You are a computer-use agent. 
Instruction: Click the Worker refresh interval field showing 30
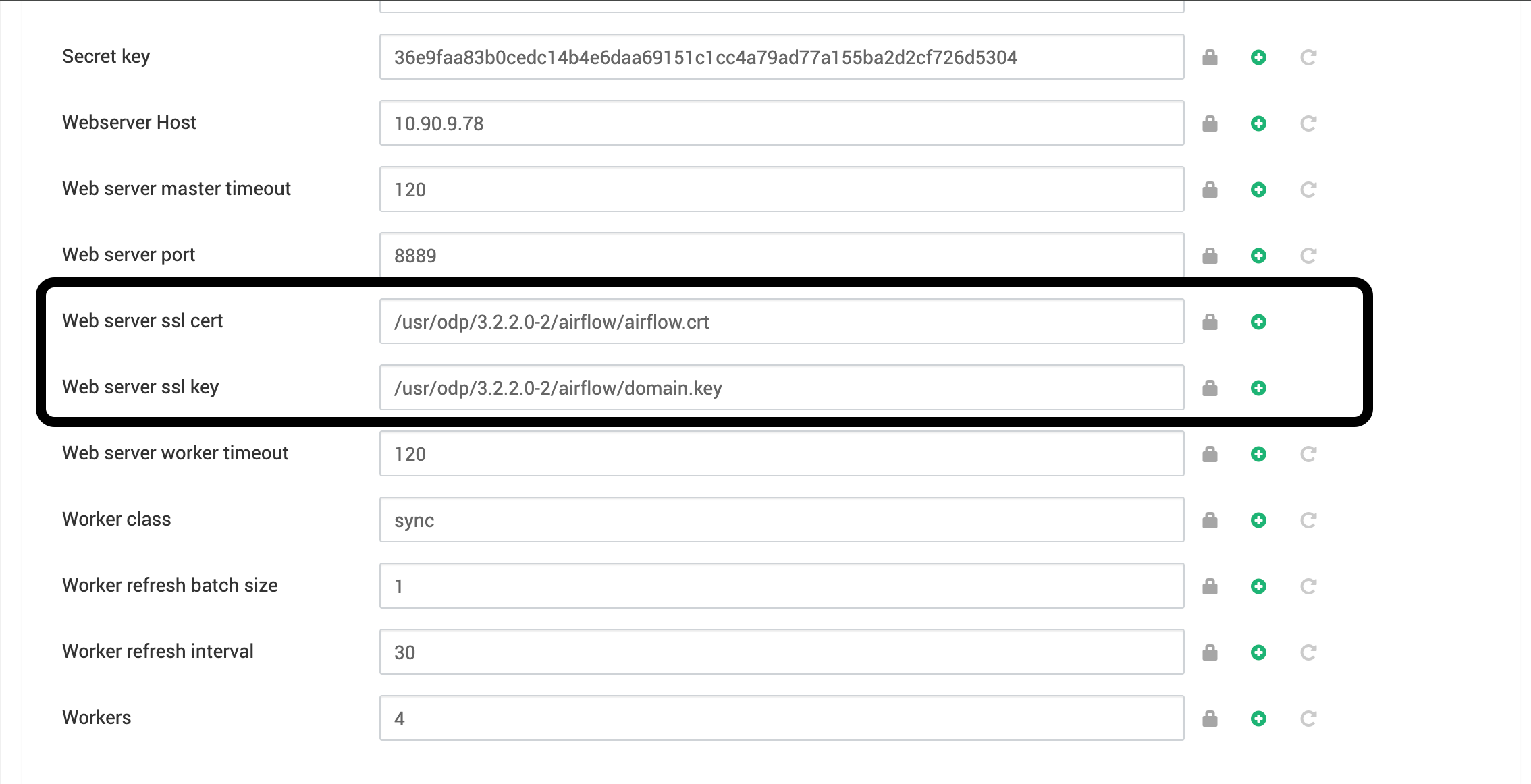coord(782,652)
